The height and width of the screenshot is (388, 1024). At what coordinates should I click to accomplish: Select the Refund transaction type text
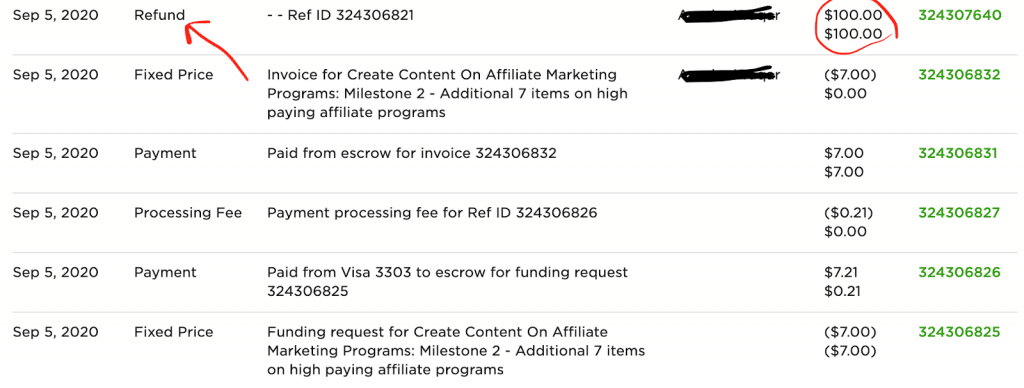pos(159,15)
